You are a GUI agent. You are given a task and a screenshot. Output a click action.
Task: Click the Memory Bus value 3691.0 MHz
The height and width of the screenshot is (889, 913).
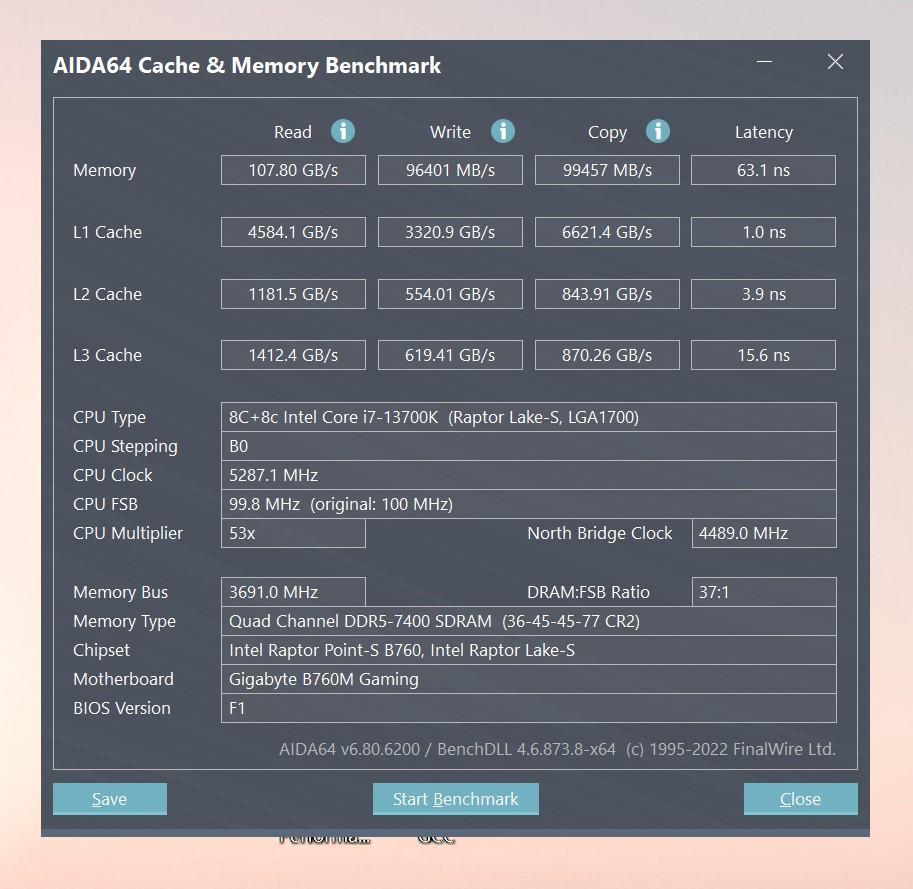(293, 592)
